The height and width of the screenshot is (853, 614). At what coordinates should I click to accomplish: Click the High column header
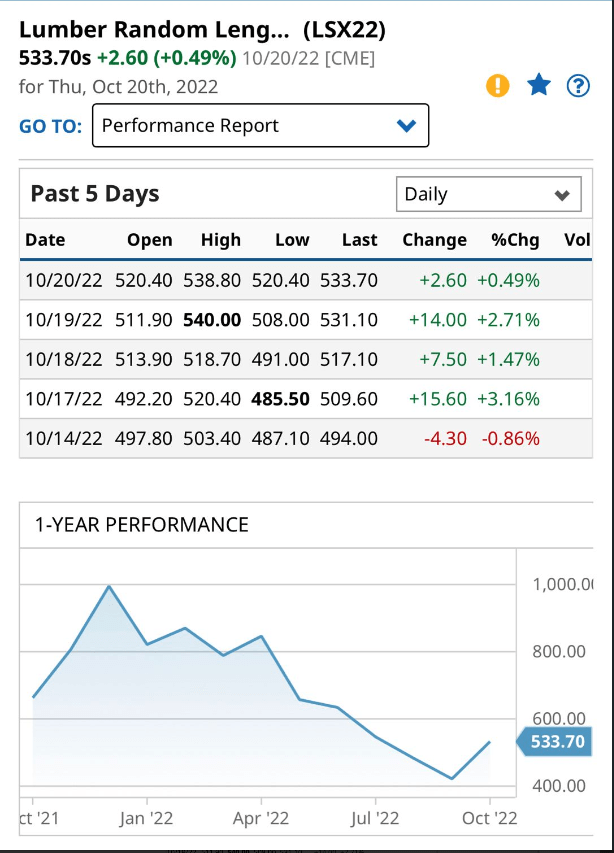point(221,240)
